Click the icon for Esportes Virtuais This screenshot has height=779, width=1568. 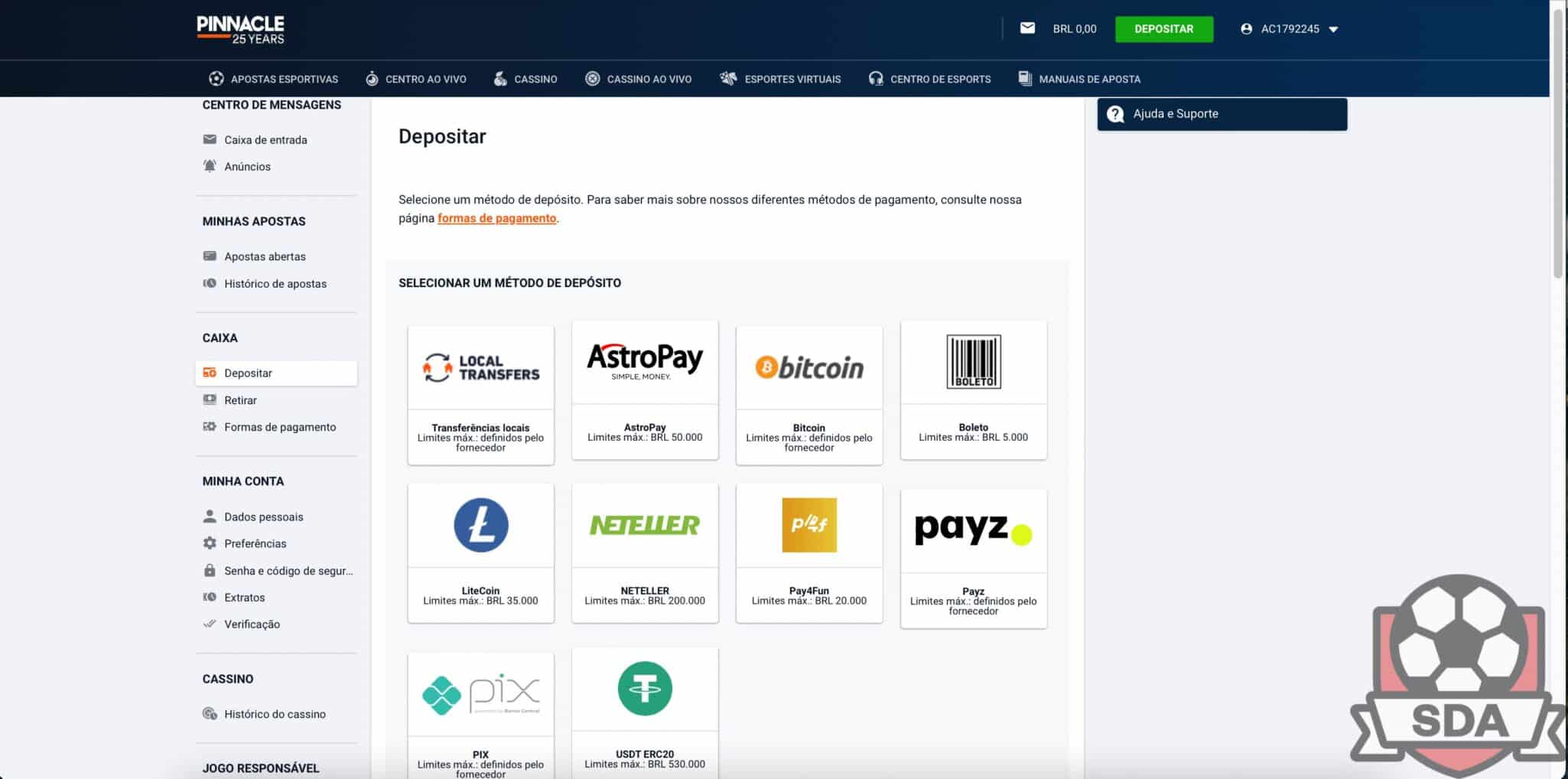click(728, 79)
